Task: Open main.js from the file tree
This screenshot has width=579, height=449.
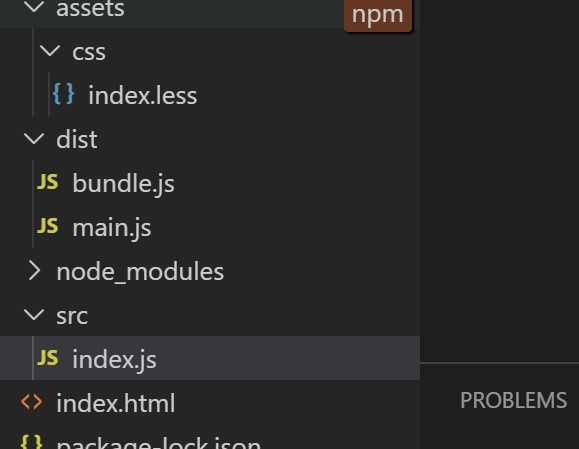Action: pyautogui.click(x=112, y=227)
